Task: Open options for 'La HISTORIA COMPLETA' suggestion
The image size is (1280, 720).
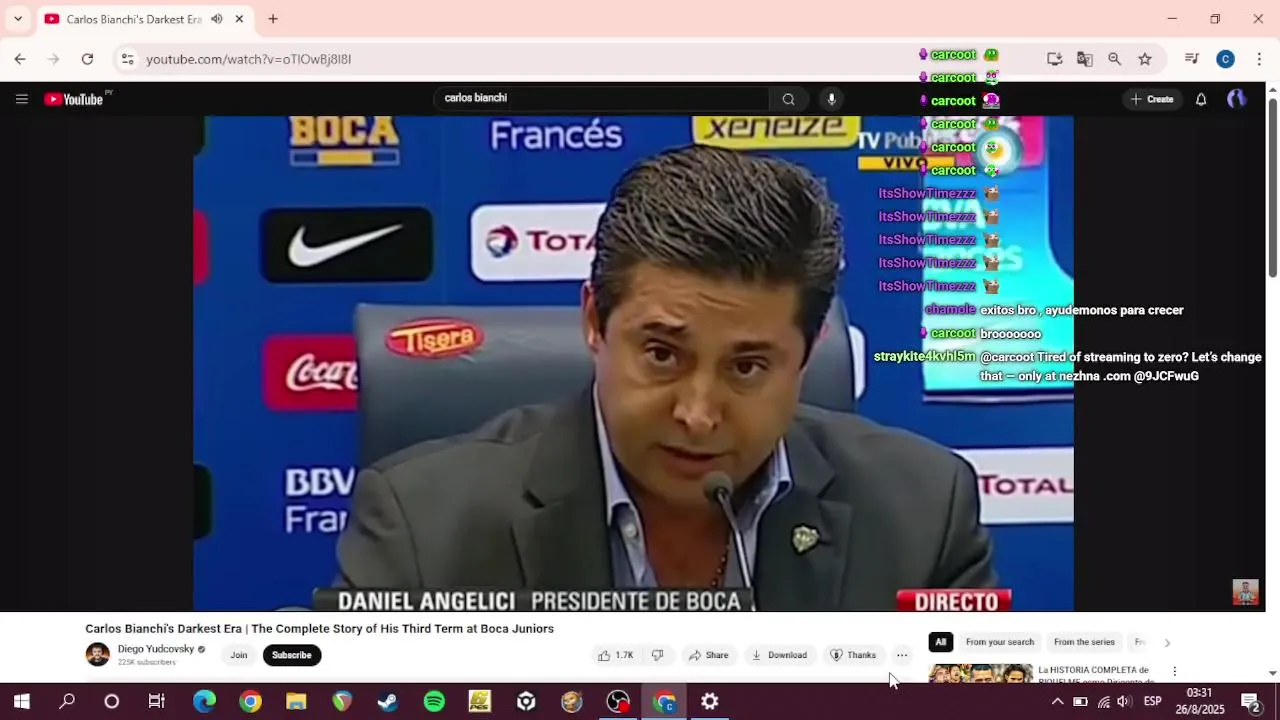Action: 1175,672
